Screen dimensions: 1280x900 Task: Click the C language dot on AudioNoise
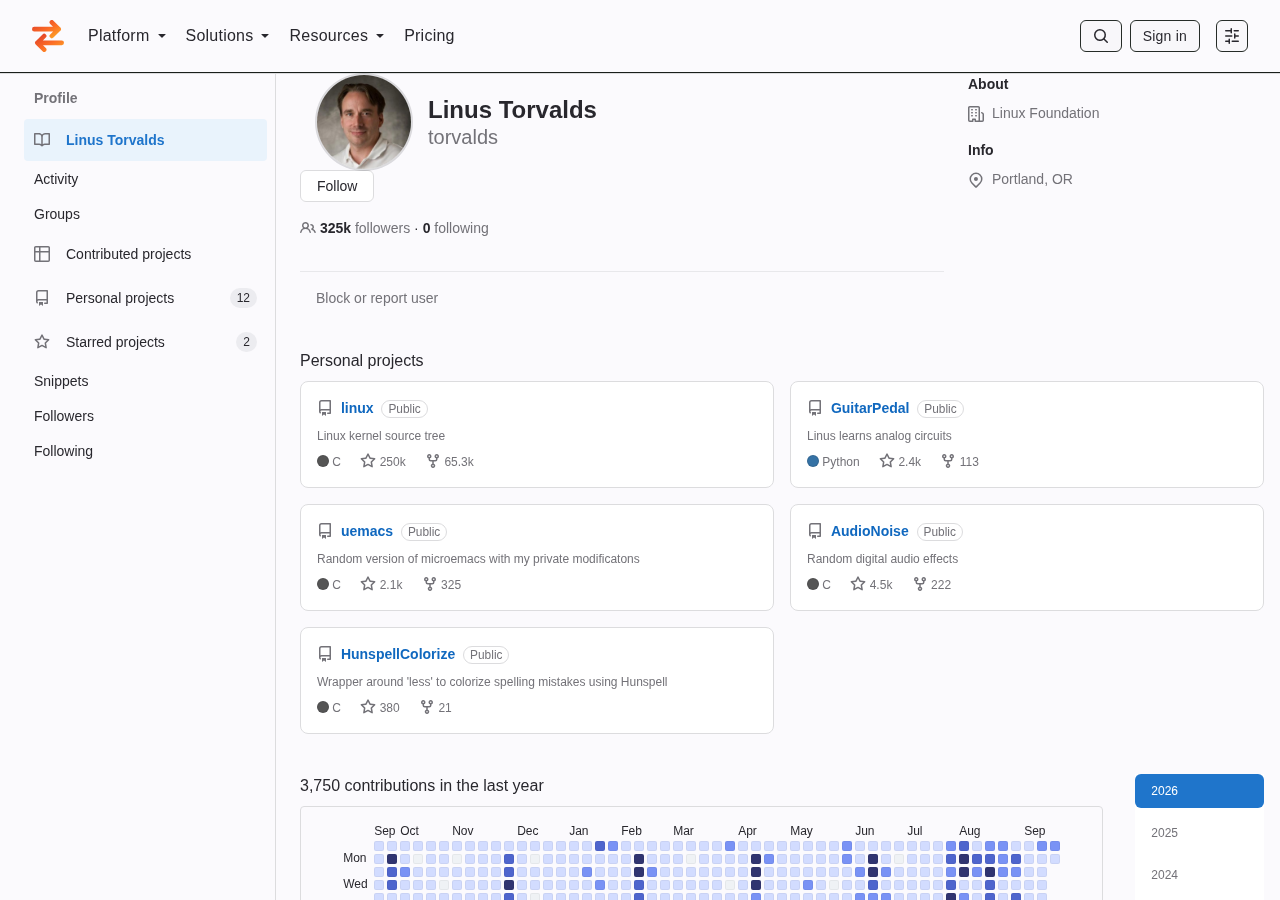(x=813, y=584)
